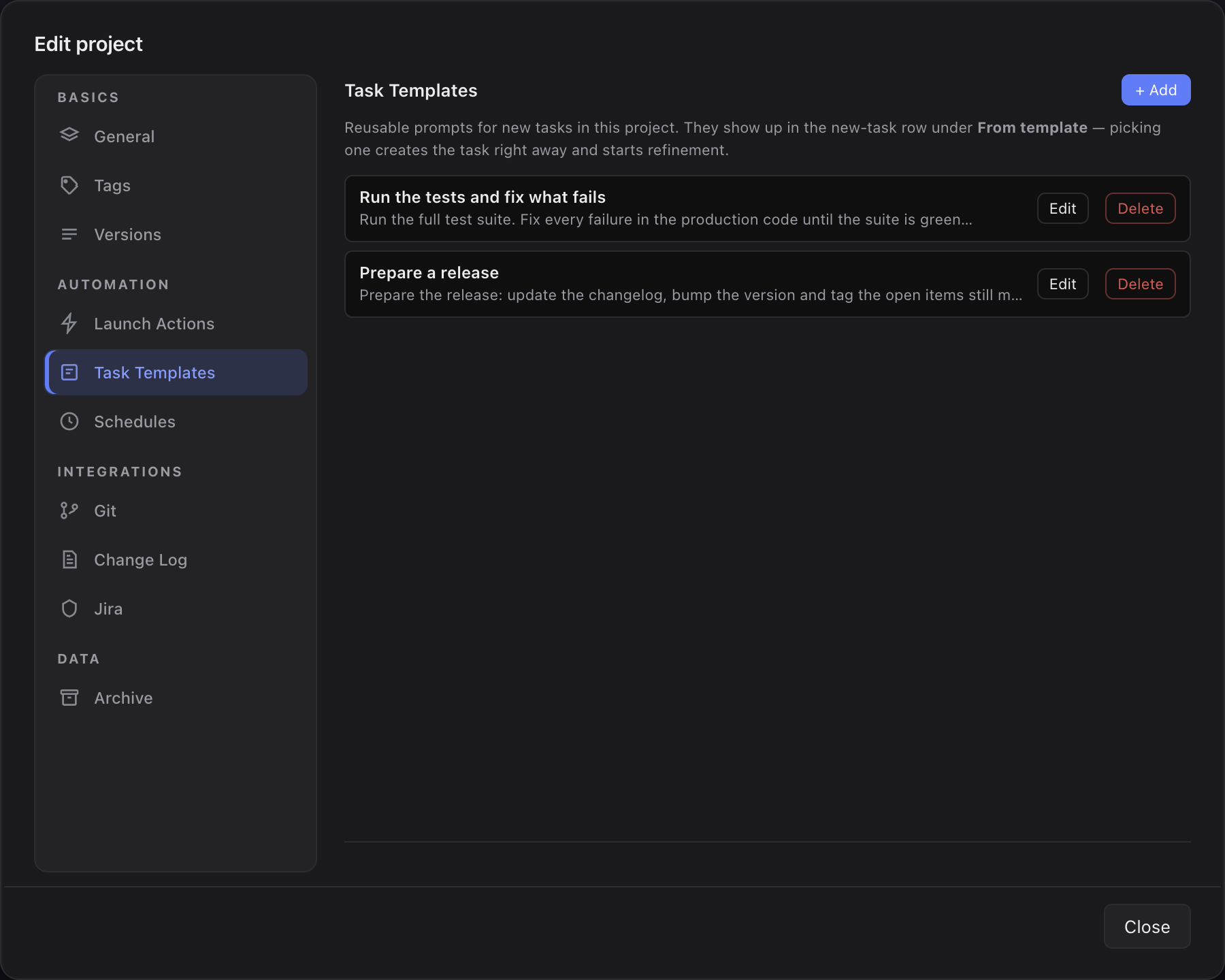This screenshot has width=1225, height=980.
Task: Switch to the Versions section
Action: pyautogui.click(x=176, y=234)
